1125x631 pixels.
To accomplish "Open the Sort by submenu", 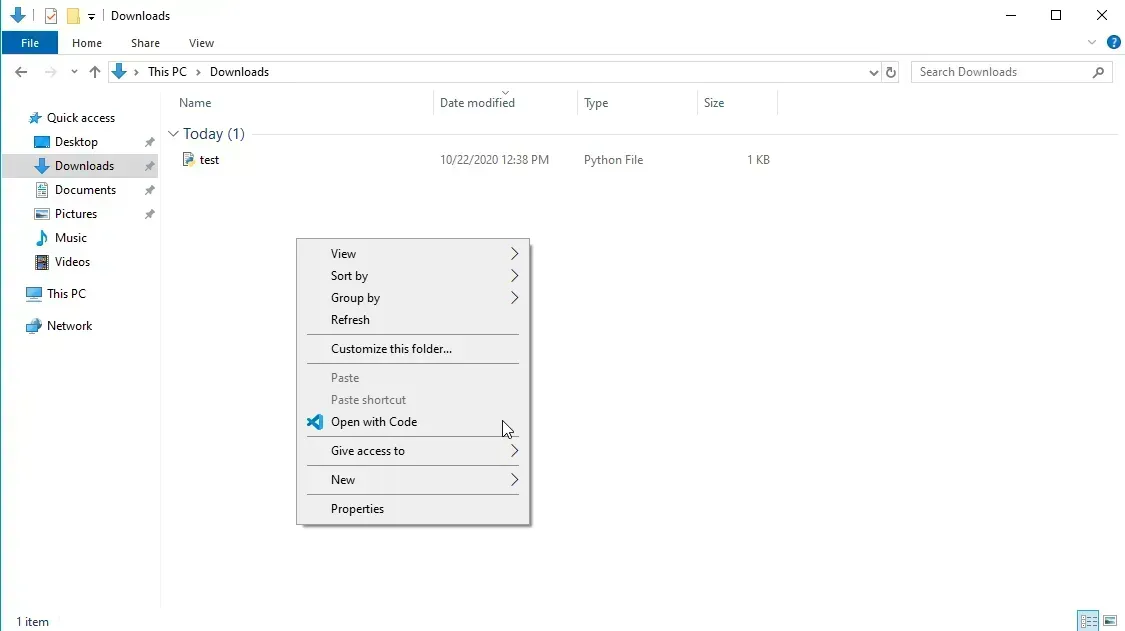I will coord(413,276).
